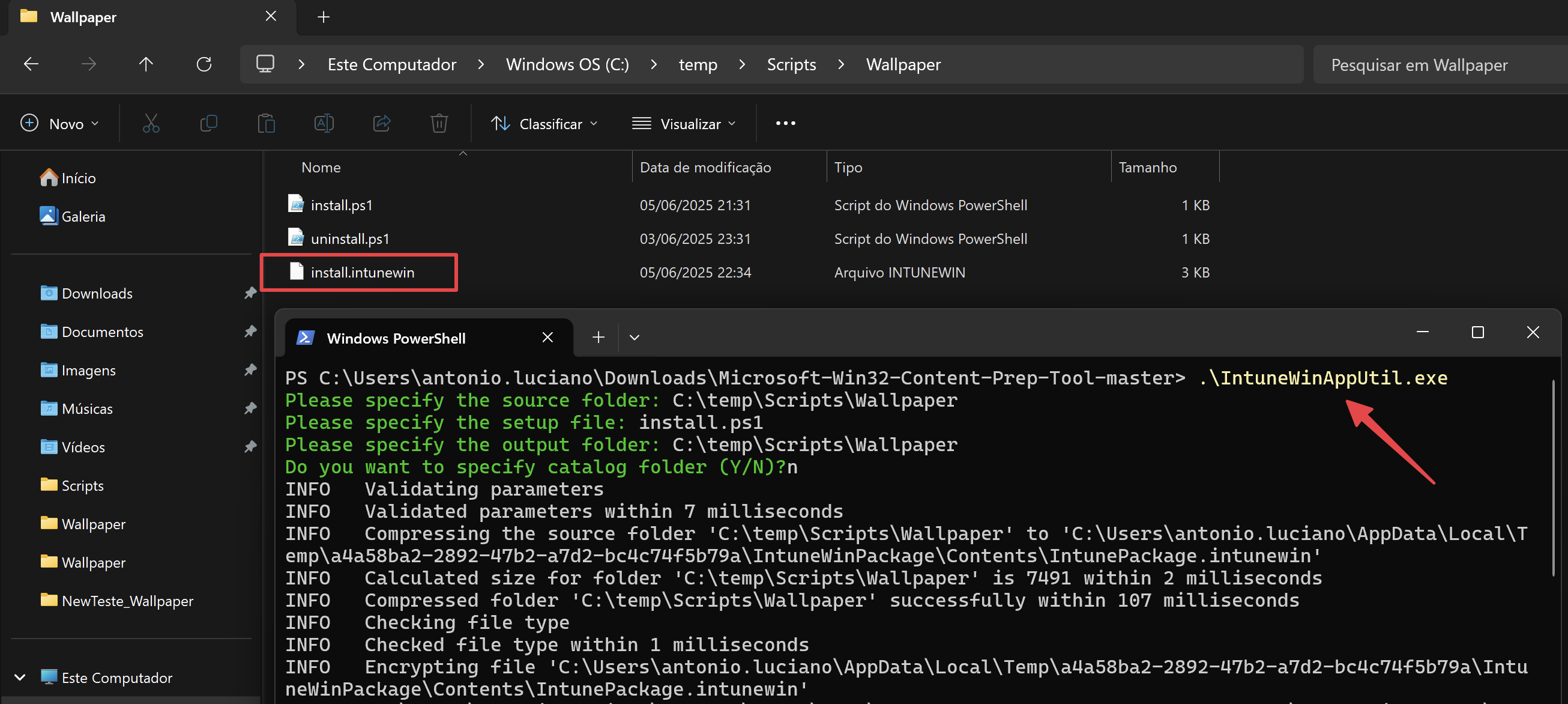Expand chevron after Scripts breadcrumb

tap(841, 64)
